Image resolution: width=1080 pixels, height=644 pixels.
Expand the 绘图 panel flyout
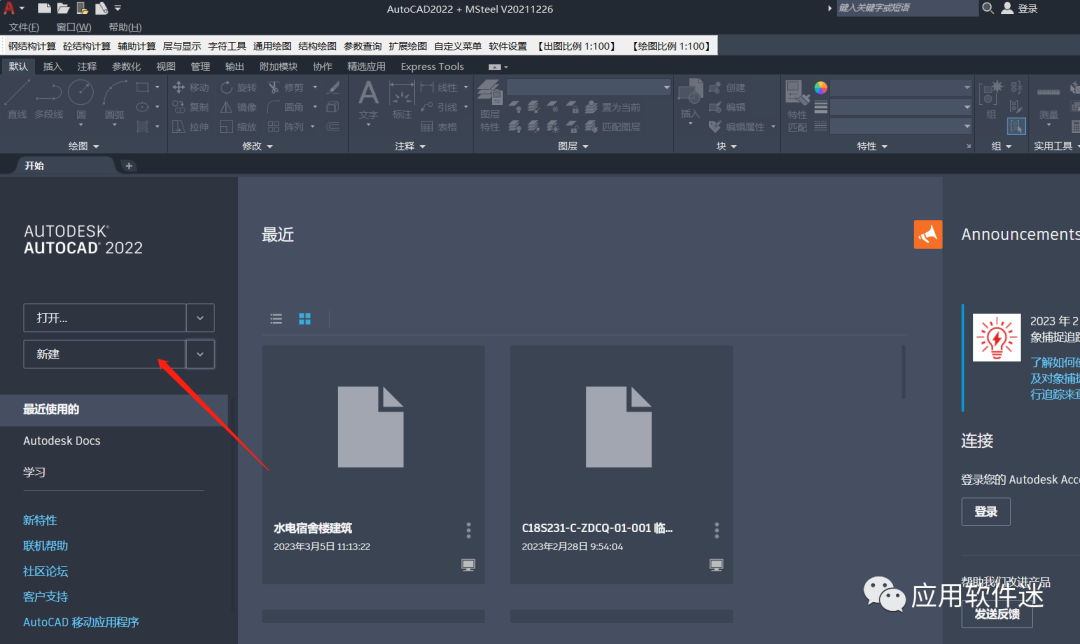pos(83,146)
